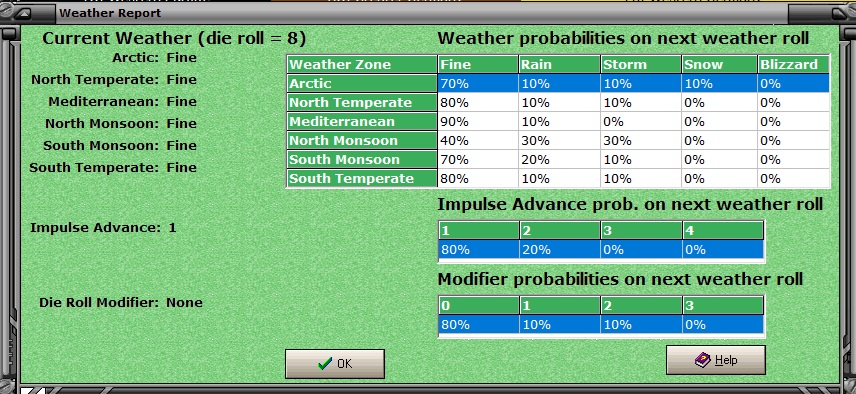The height and width of the screenshot is (394, 856).
Task: Click South Temperate Storm cell 10%
Action: click(x=641, y=178)
